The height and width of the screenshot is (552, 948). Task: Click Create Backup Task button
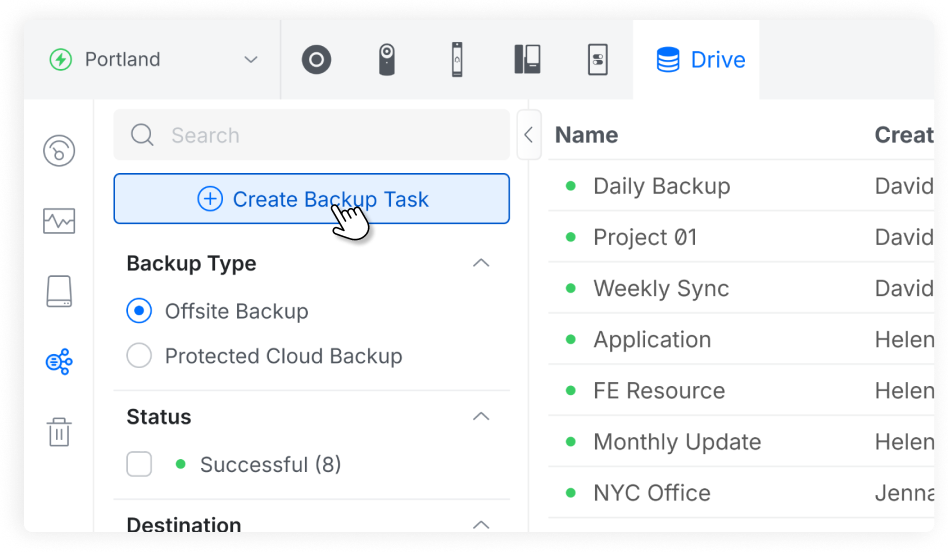pos(311,199)
